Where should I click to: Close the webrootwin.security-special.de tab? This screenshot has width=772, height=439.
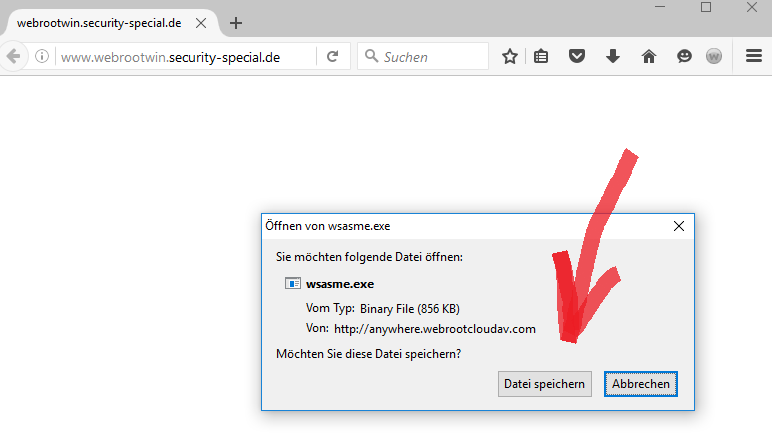[x=203, y=22]
